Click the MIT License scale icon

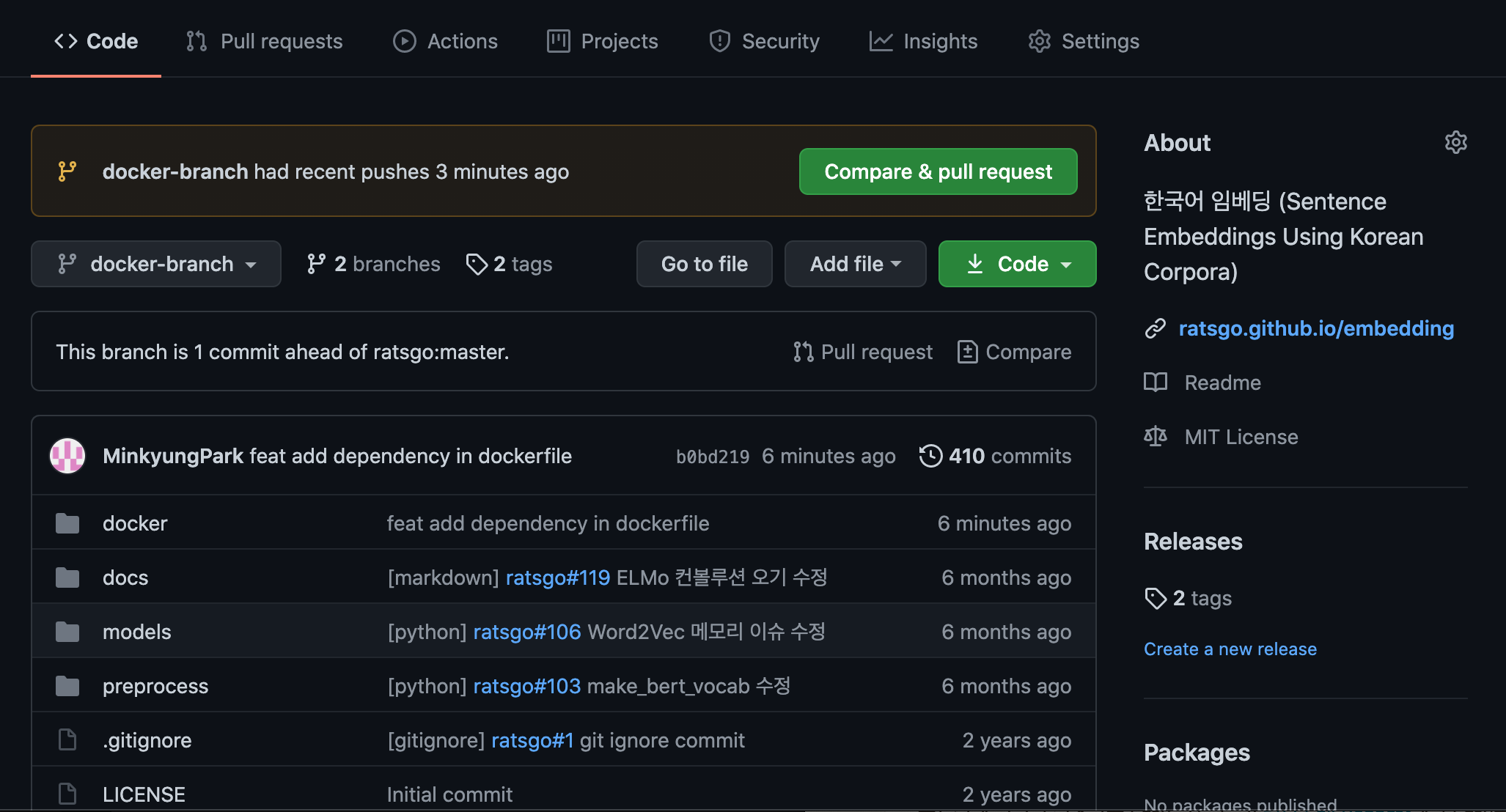coord(1156,437)
